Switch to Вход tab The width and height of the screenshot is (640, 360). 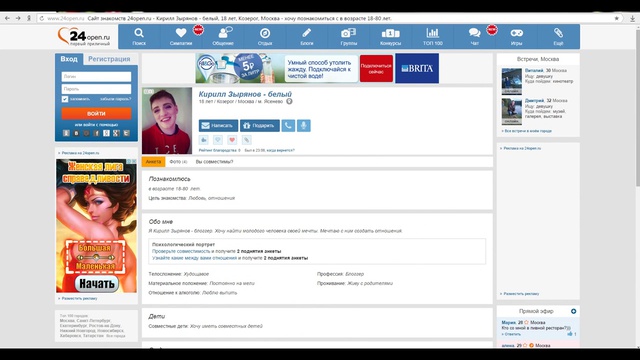[x=69, y=59]
